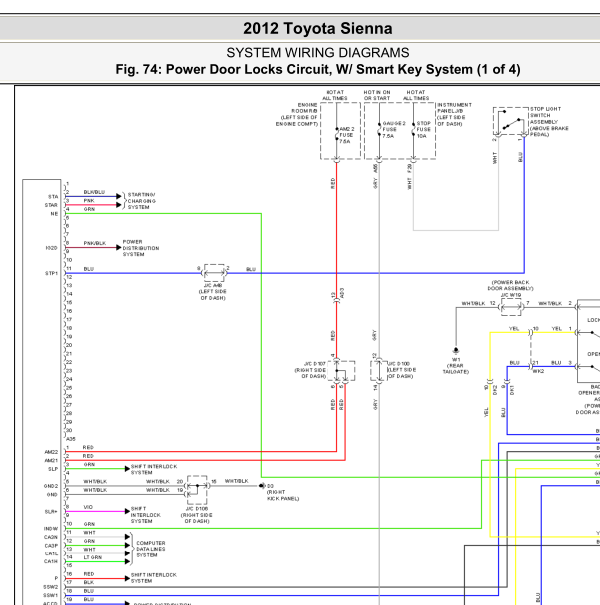Image resolution: width=600 pixels, height=605 pixels.
Task: Click the 'HOT IN ON OR START' label
Action: [377, 95]
